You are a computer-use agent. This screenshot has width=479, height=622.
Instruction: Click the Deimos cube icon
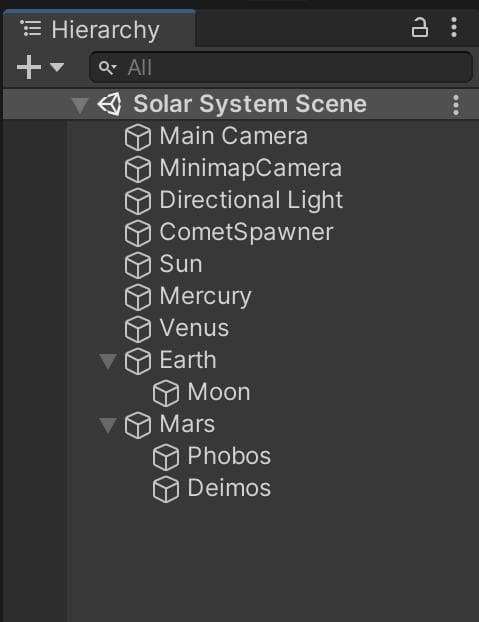point(166,489)
